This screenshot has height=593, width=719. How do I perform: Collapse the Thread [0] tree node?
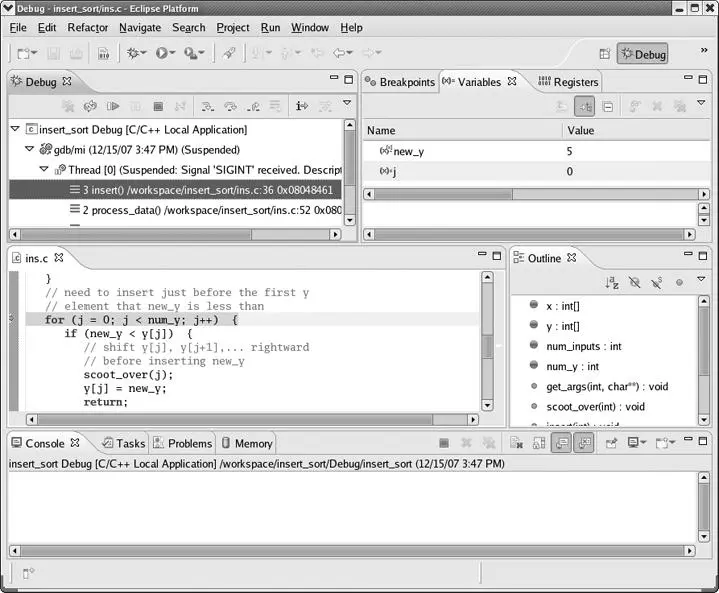43,169
